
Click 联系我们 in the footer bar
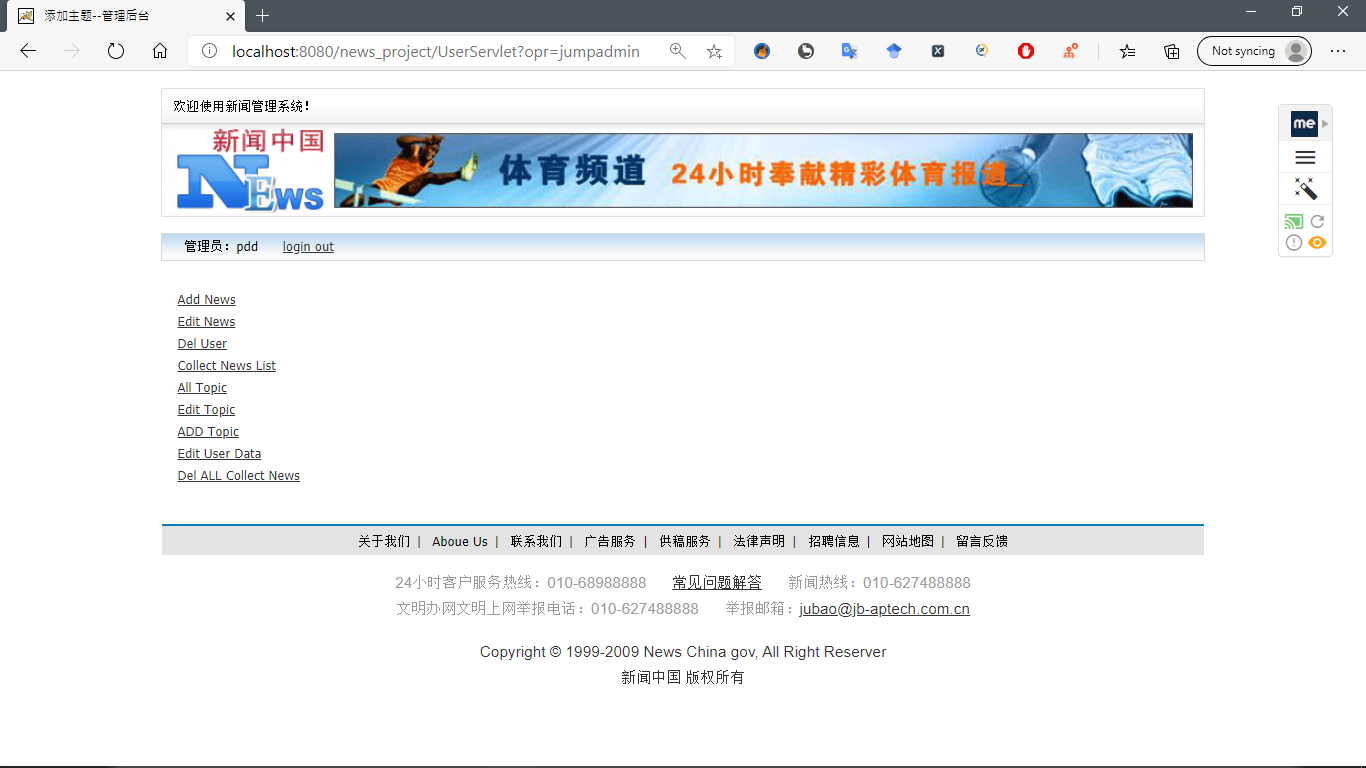point(536,542)
